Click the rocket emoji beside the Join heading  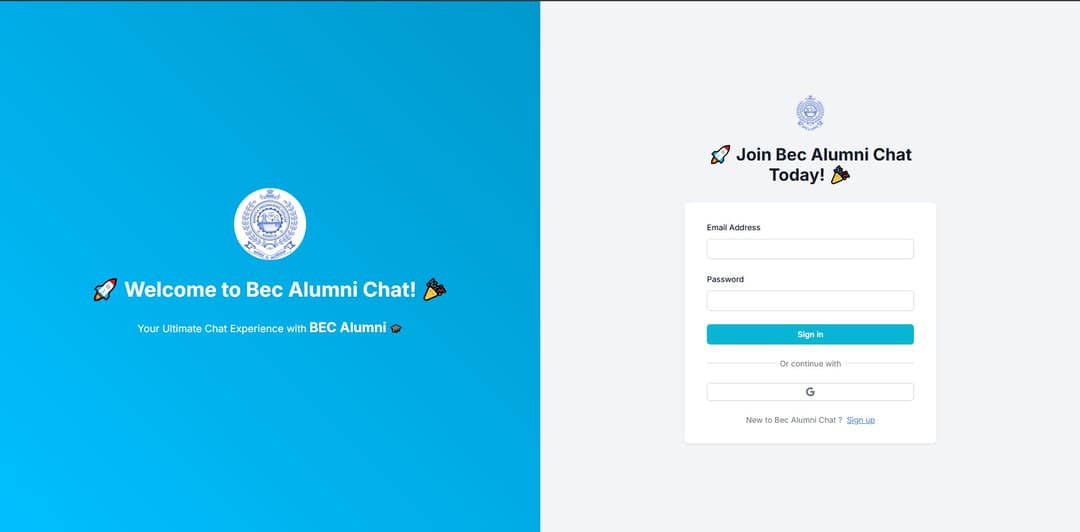coord(720,155)
